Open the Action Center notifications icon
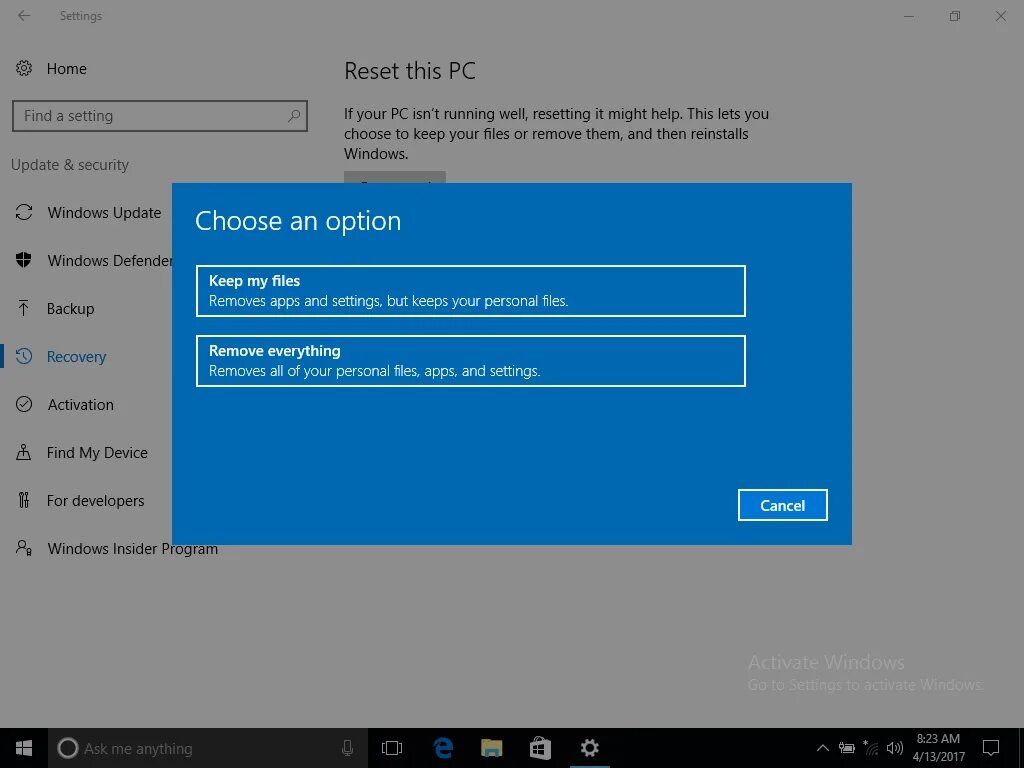The height and width of the screenshot is (768, 1024). (x=991, y=748)
